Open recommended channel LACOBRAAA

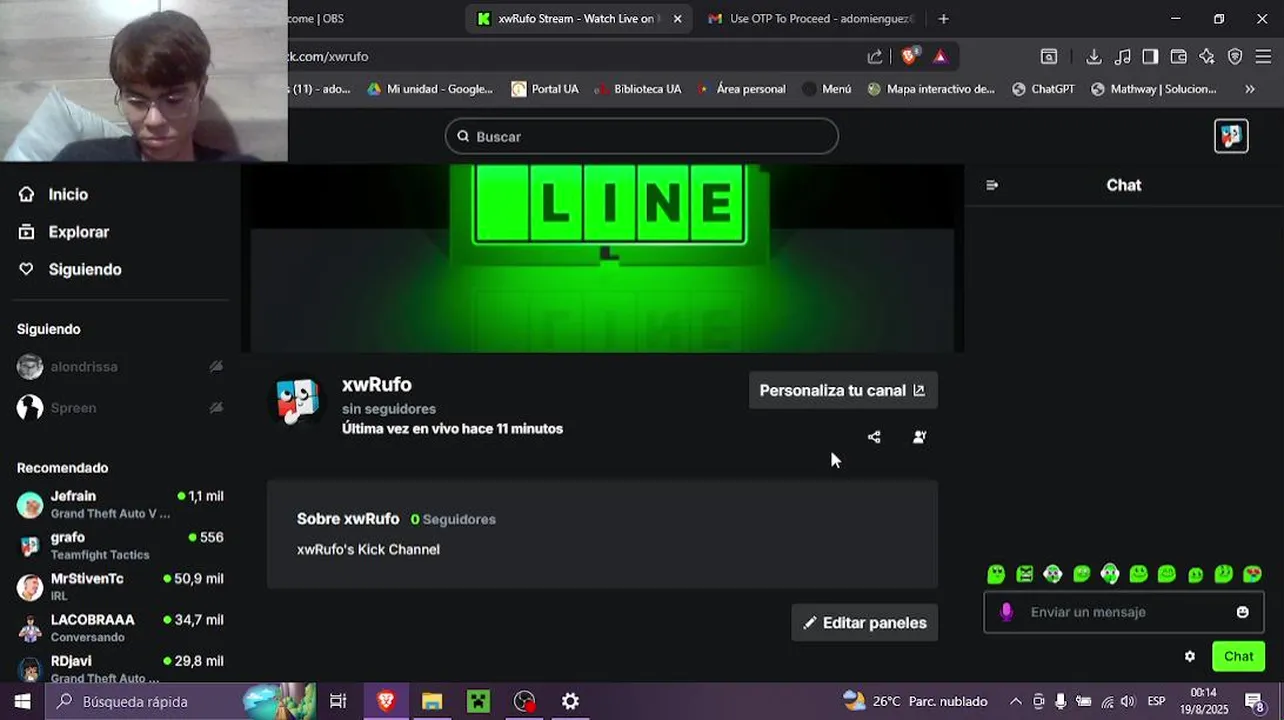[120, 628]
